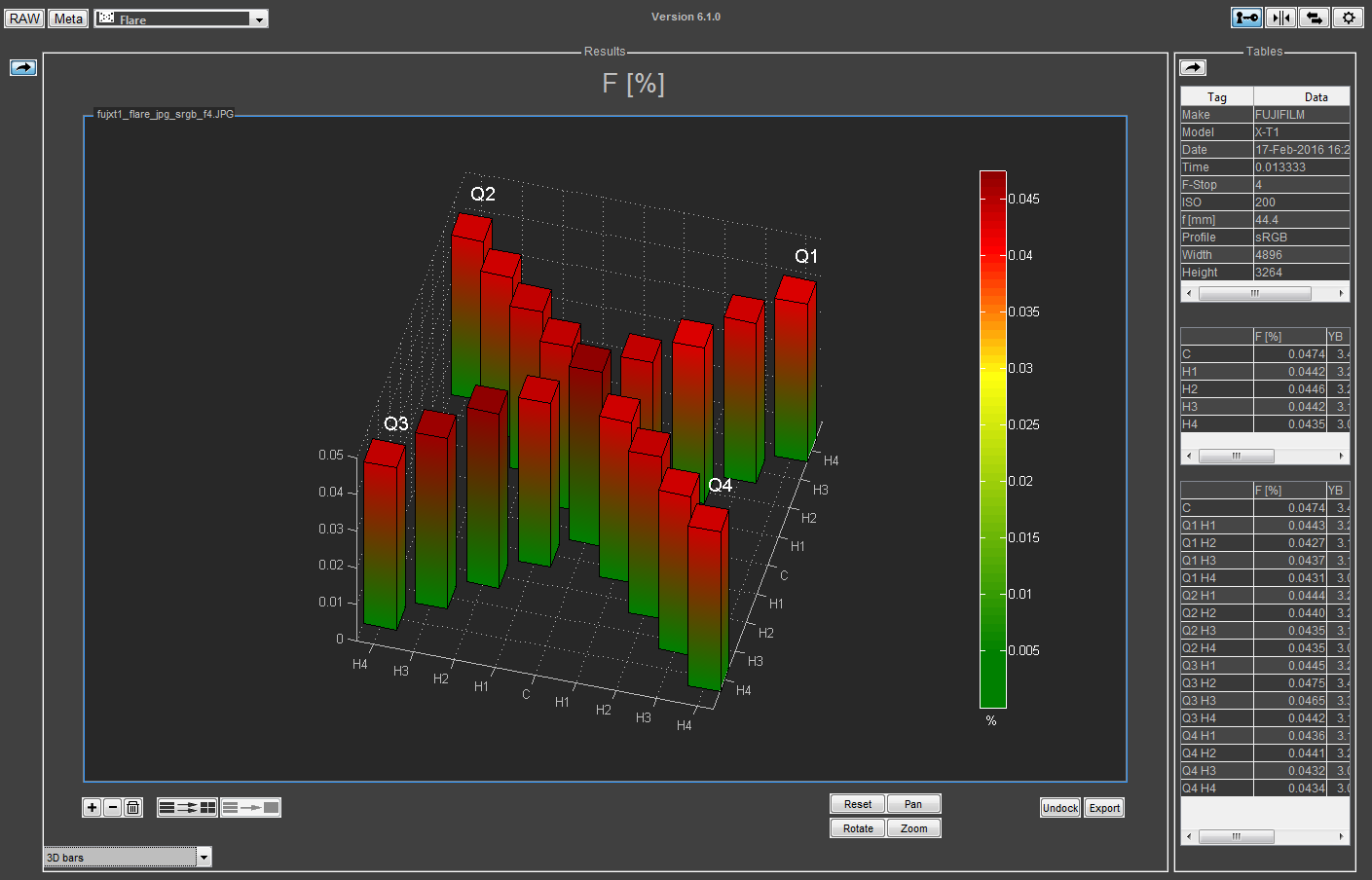
Task: Expand the 3D bars plot type dropdown
Action: coord(204,858)
